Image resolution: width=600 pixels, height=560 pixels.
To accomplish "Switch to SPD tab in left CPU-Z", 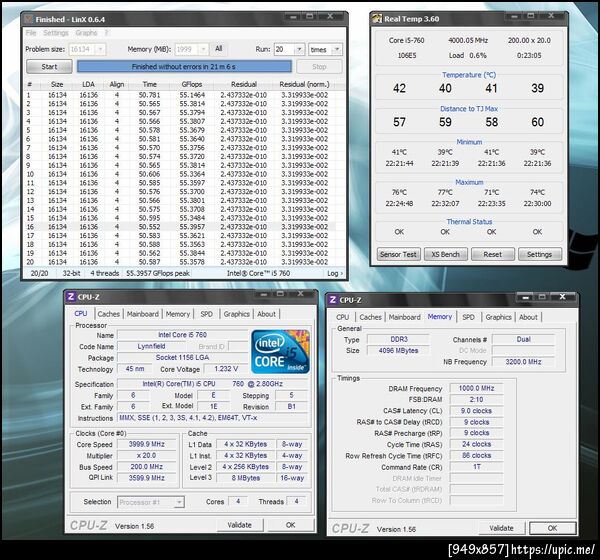I will pyautogui.click(x=207, y=314).
